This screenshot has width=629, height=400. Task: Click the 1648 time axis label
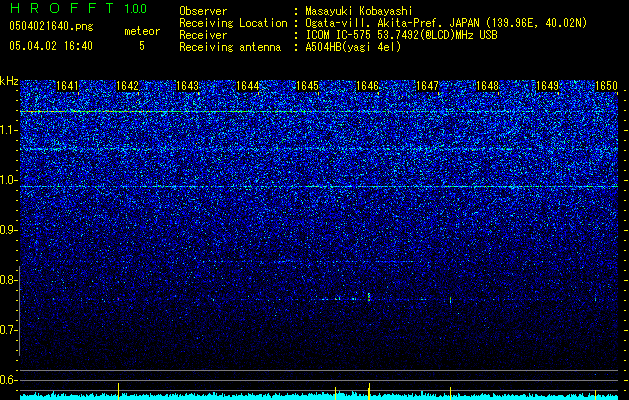click(x=487, y=86)
